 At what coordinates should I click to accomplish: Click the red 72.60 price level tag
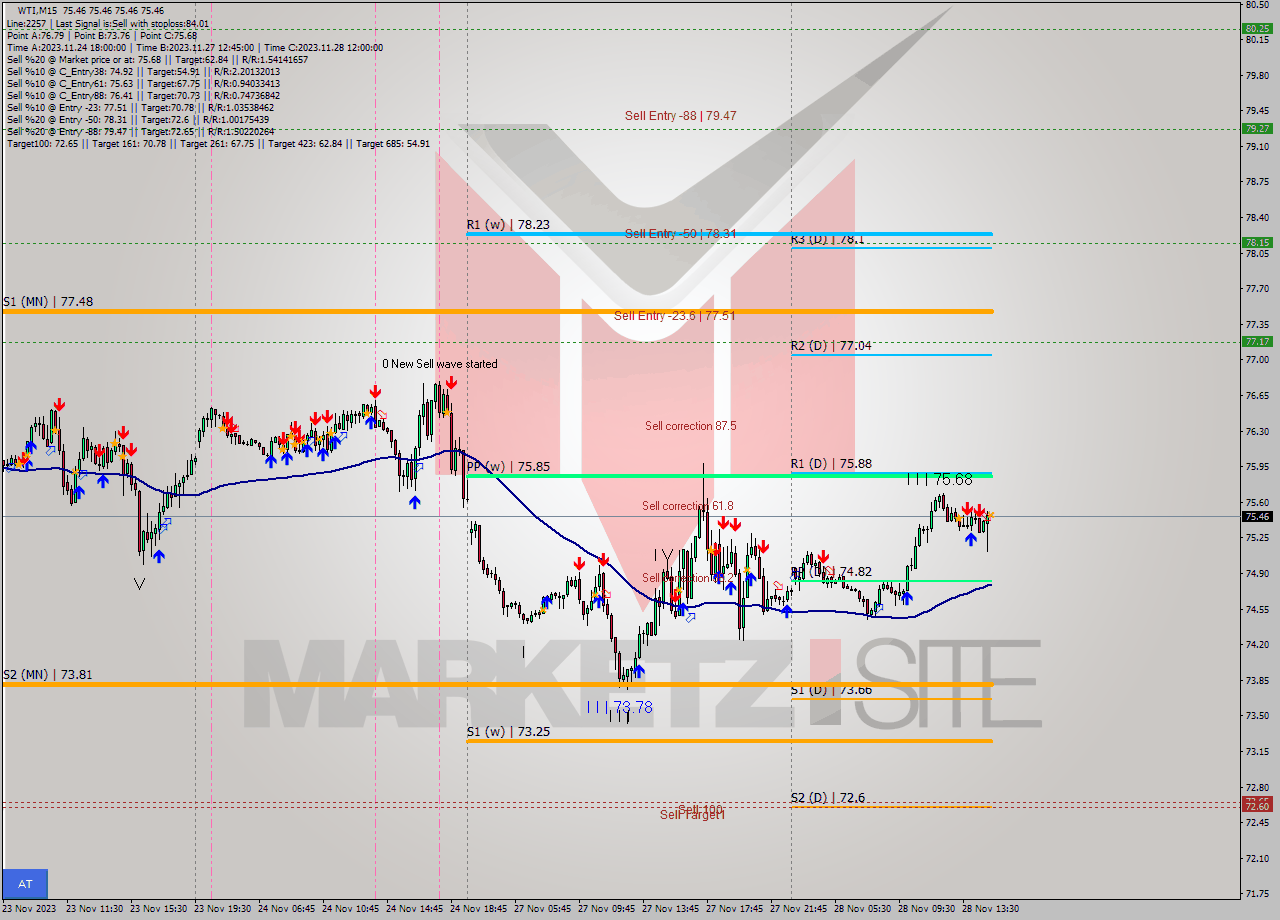[1257, 805]
